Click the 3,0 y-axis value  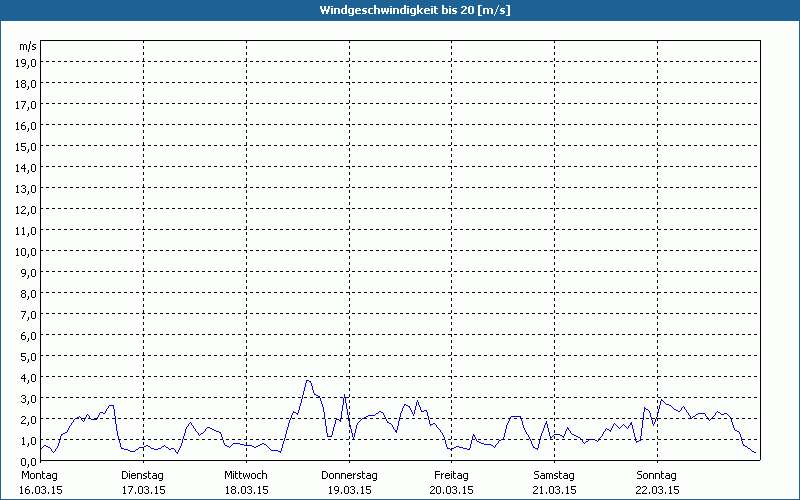pos(28,398)
